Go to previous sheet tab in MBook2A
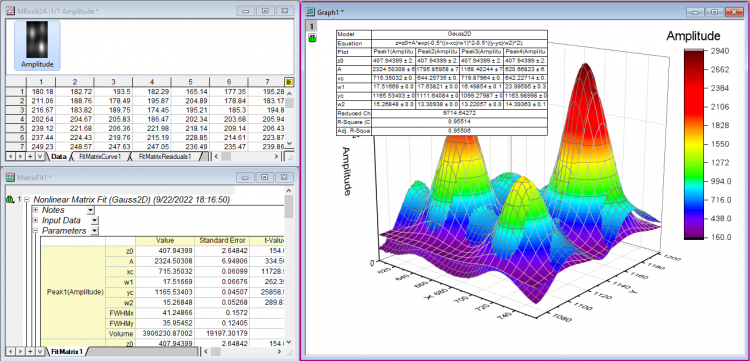750x361 pixels. coord(10,156)
